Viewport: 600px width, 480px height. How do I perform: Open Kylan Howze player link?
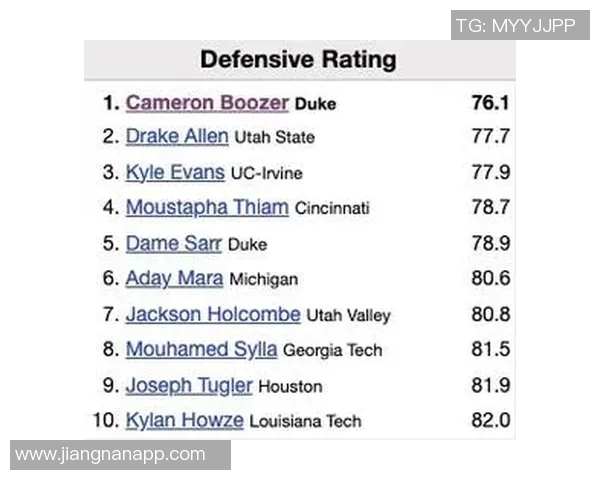point(184,420)
